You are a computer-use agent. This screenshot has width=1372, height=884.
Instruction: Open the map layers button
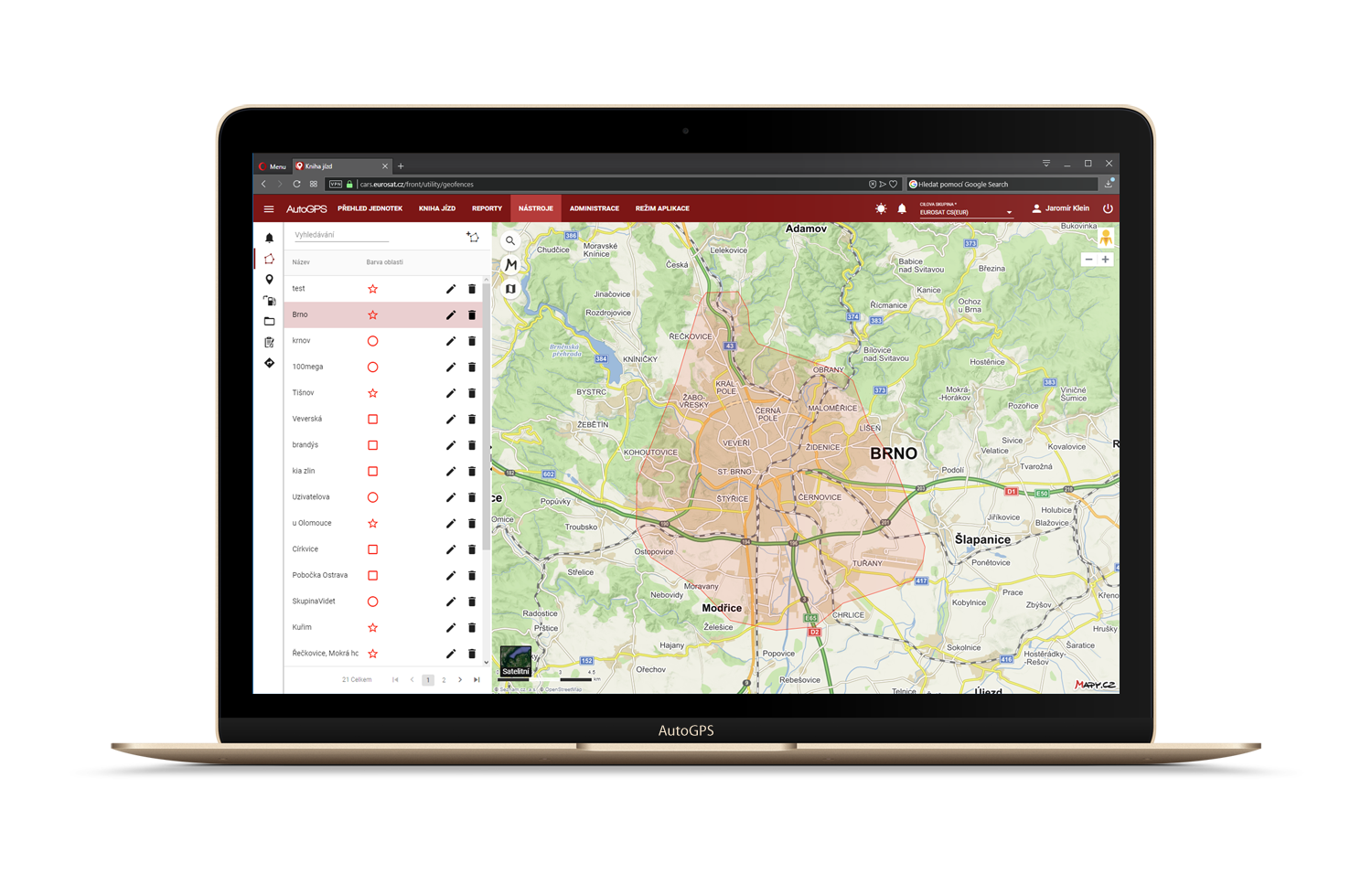pyautogui.click(x=510, y=289)
